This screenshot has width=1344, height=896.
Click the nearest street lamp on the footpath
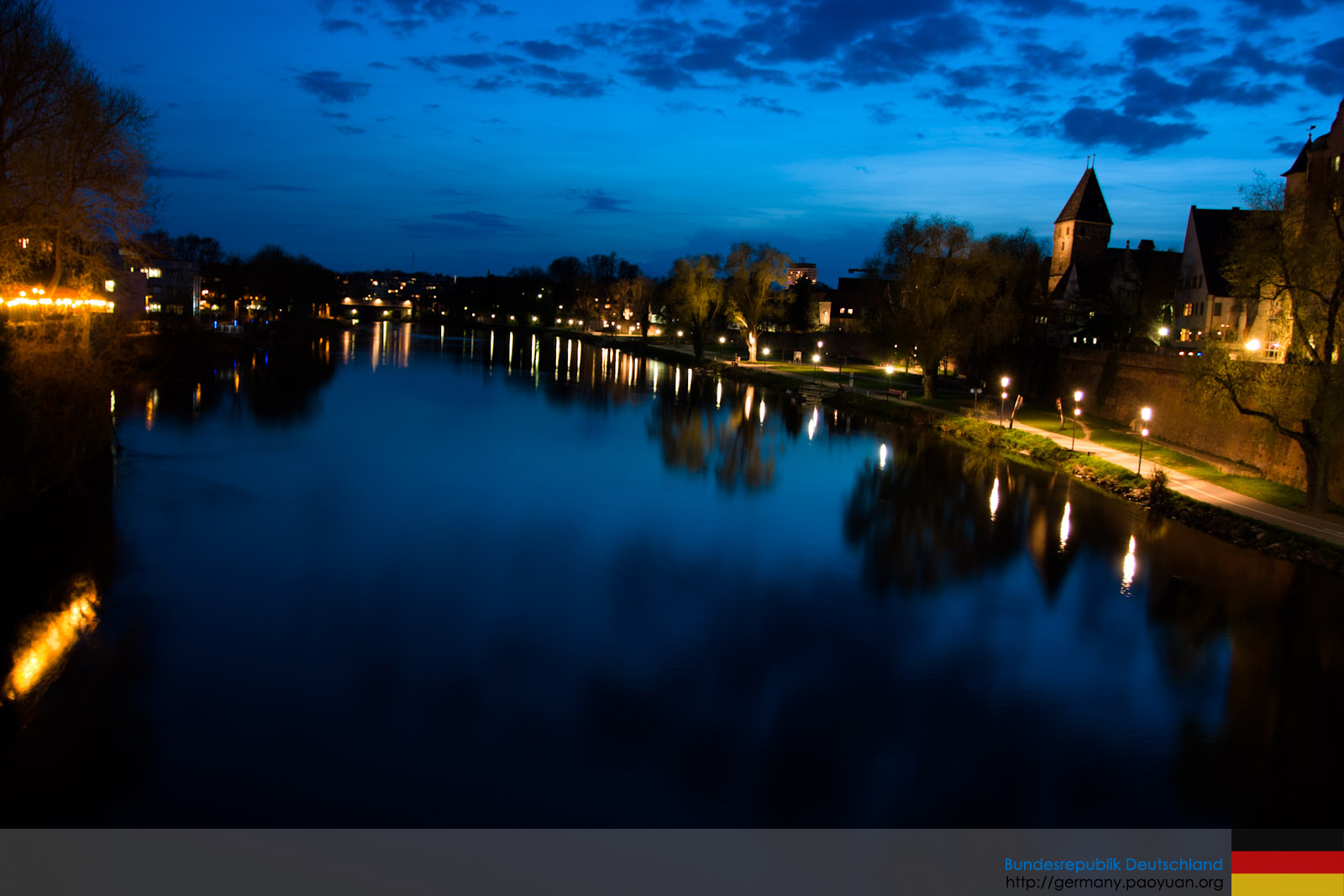1144,416
